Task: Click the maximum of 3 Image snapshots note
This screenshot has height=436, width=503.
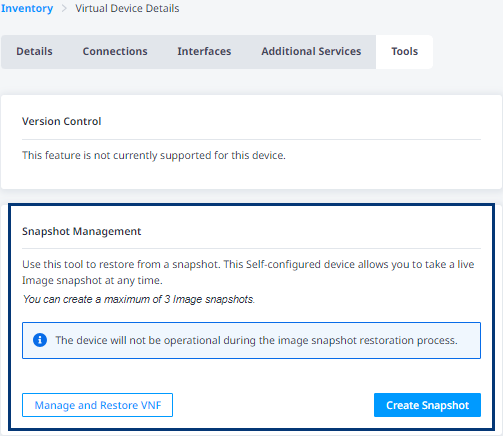Action: pyautogui.click(x=139, y=299)
